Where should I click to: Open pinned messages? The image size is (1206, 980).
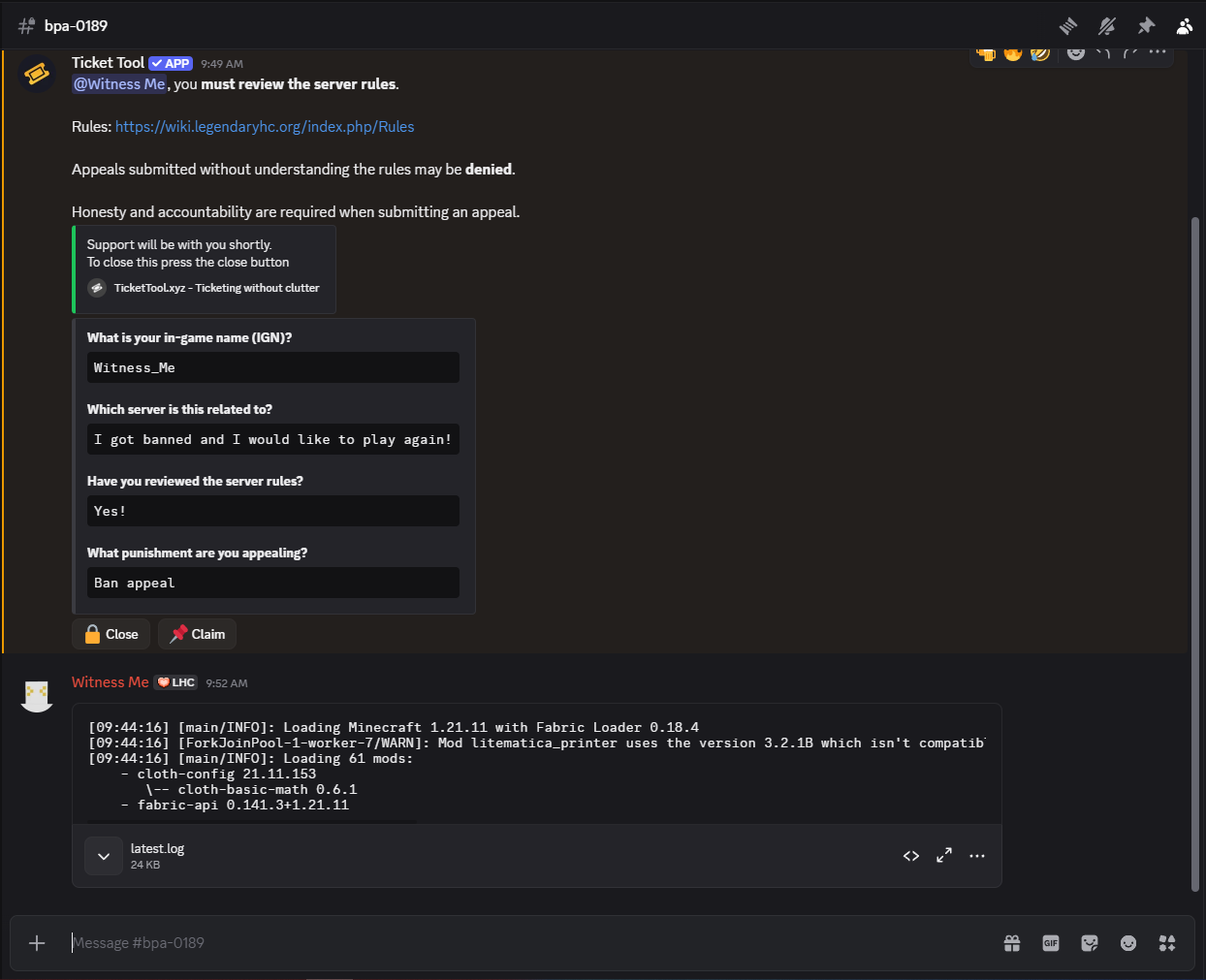tap(1146, 26)
